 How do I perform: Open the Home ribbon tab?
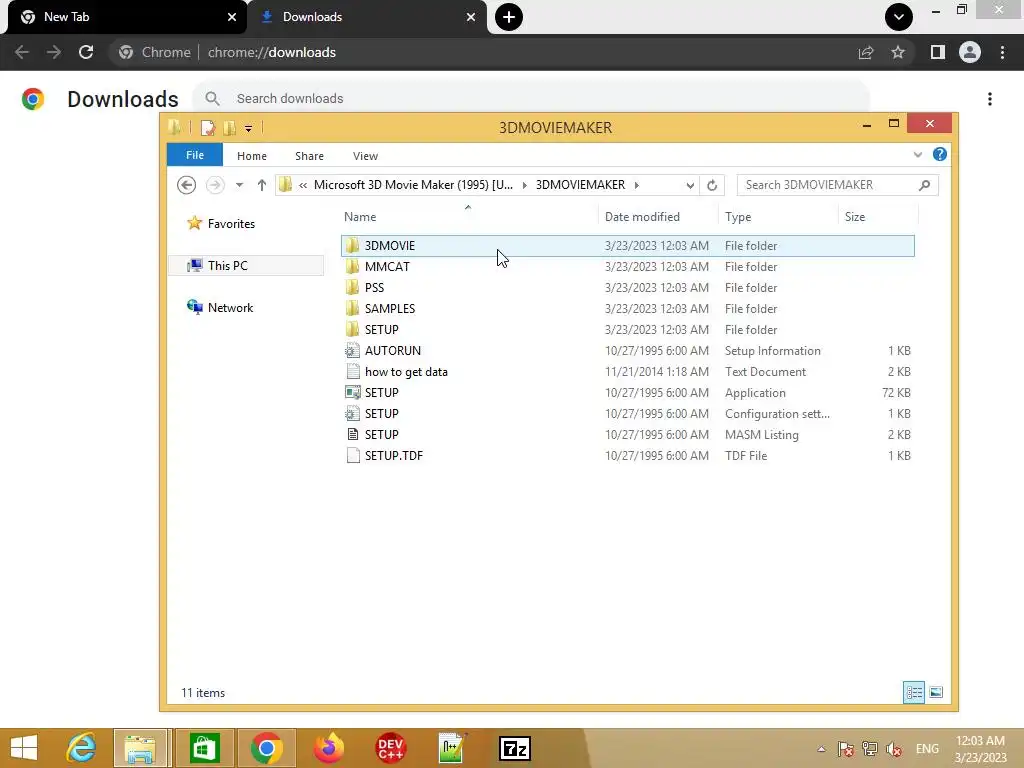click(251, 156)
